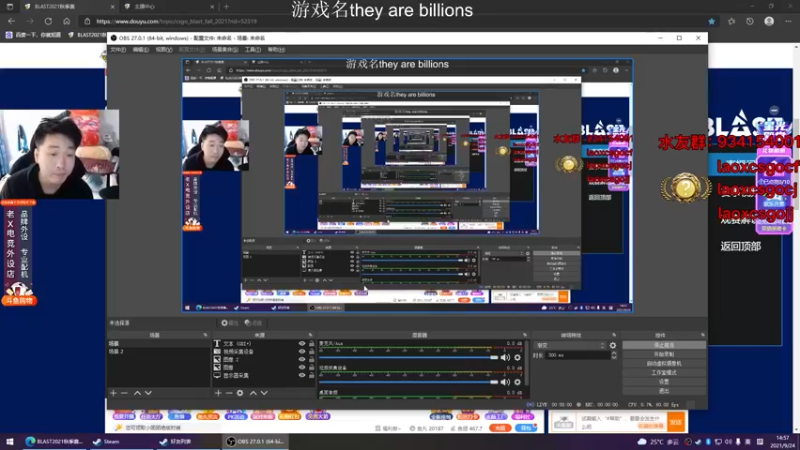Screen dimensions: 800x450
Task: Select the 显示器采集 source row
Action: [263, 375]
